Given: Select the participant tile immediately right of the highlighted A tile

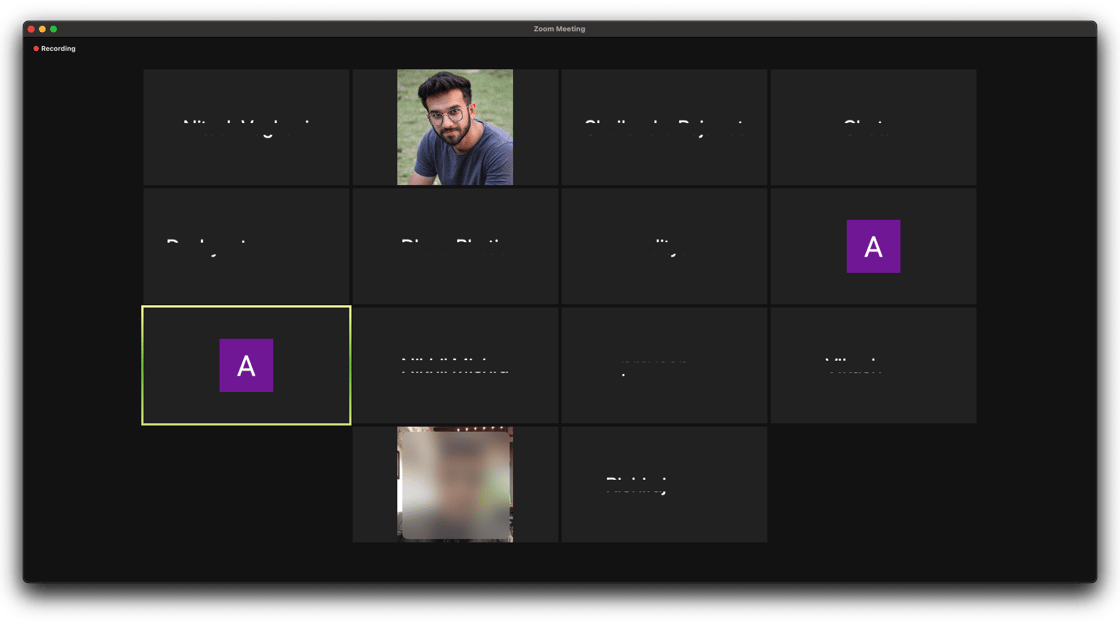Looking at the screenshot, I should tap(455, 365).
